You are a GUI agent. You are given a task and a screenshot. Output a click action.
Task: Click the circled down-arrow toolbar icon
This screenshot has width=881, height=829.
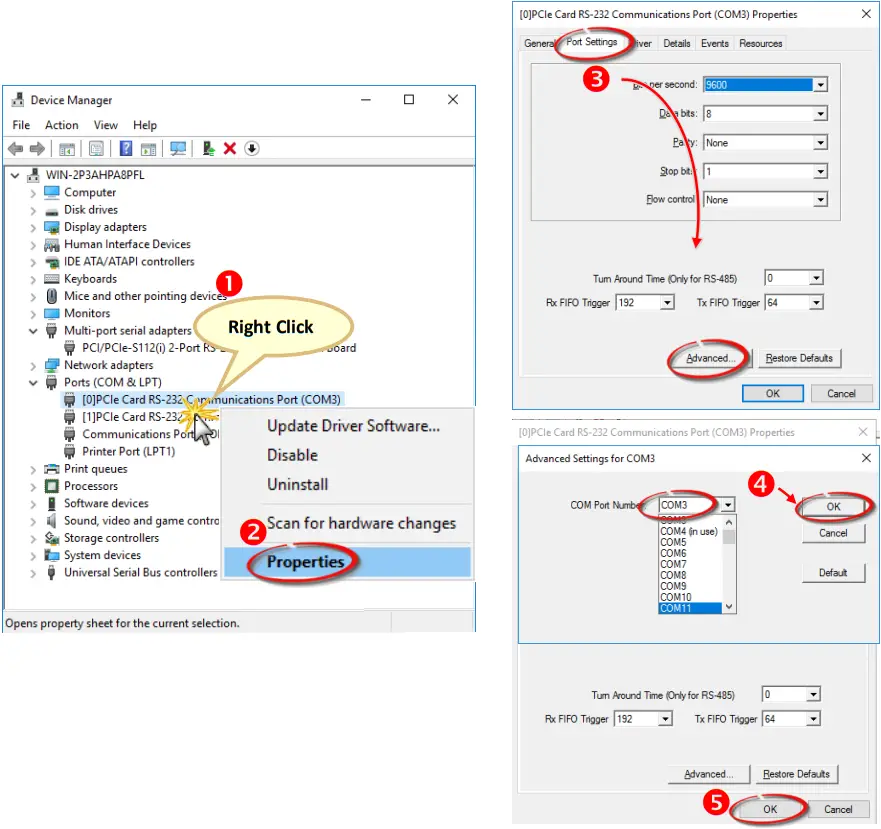pyautogui.click(x=252, y=148)
